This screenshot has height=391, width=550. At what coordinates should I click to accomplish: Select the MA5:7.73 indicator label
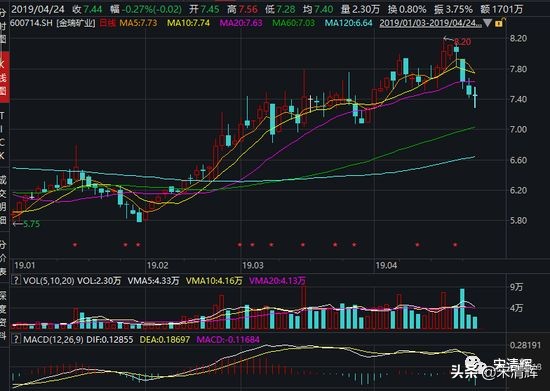click(x=138, y=23)
